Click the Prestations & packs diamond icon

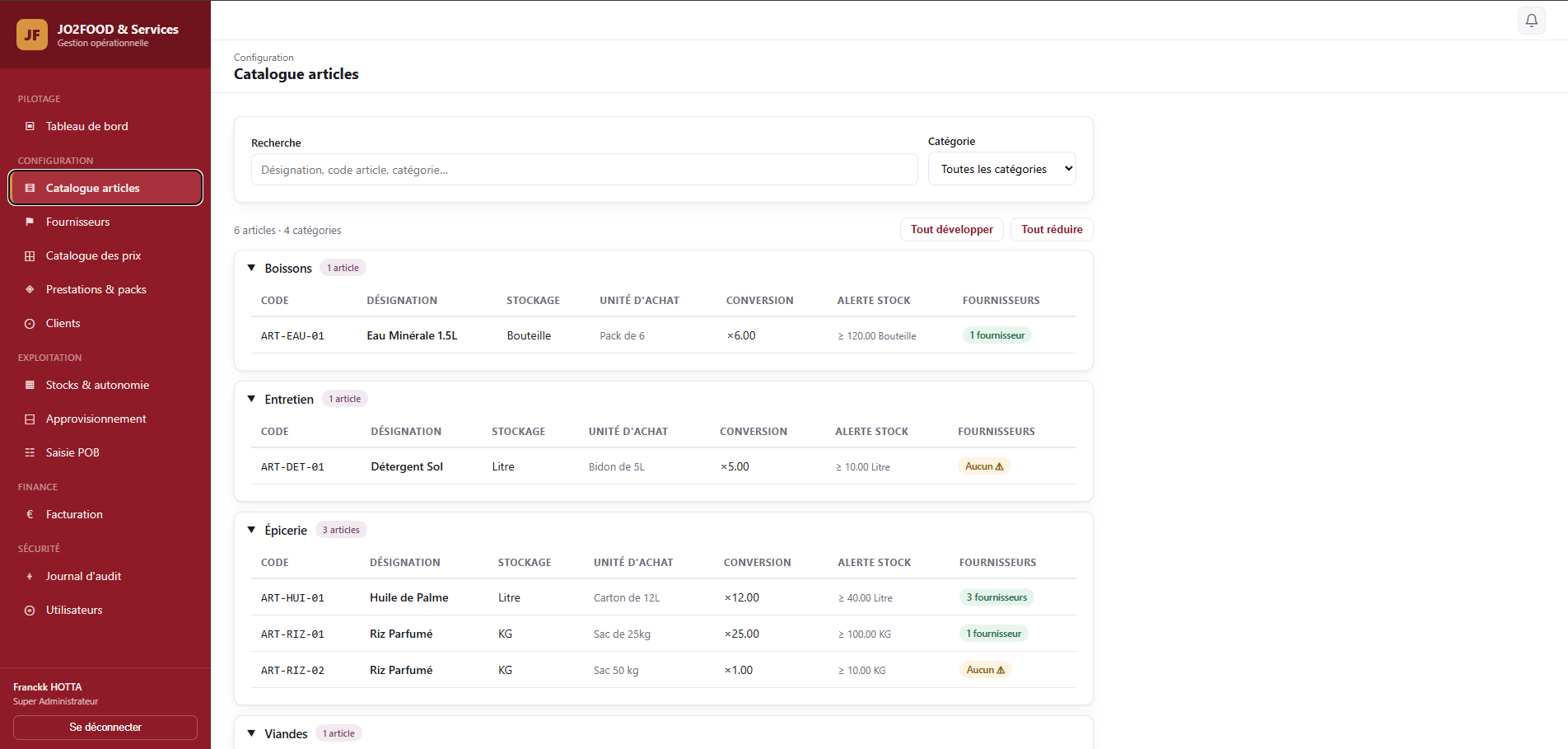[x=30, y=289]
